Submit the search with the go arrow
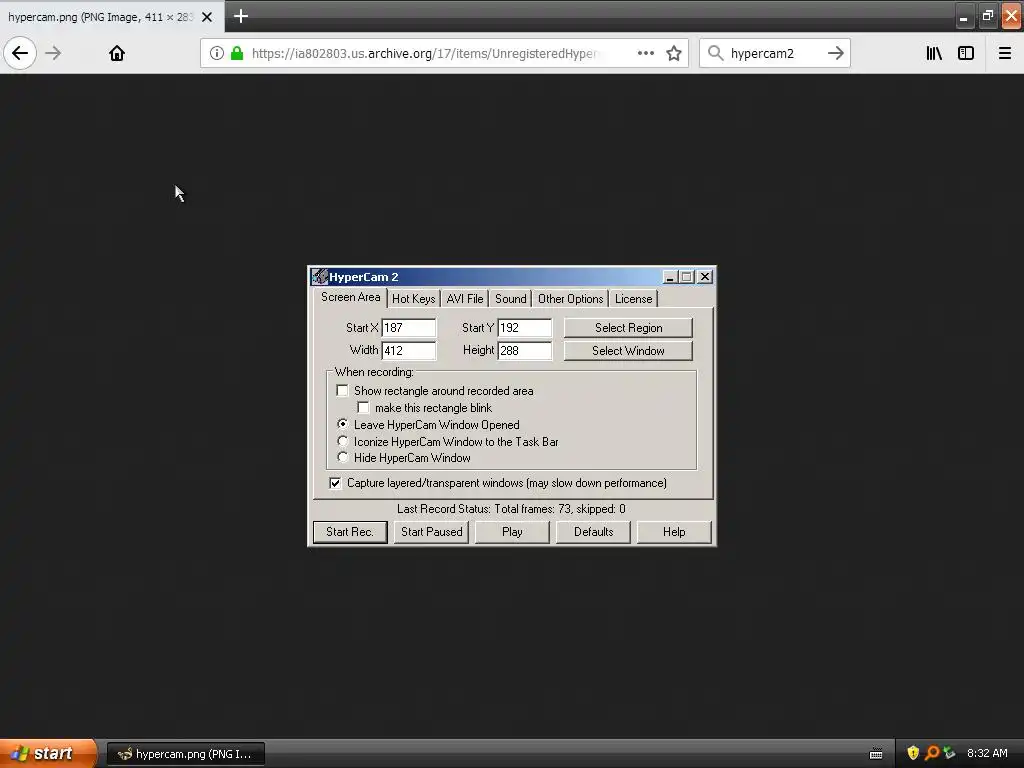 pos(836,53)
